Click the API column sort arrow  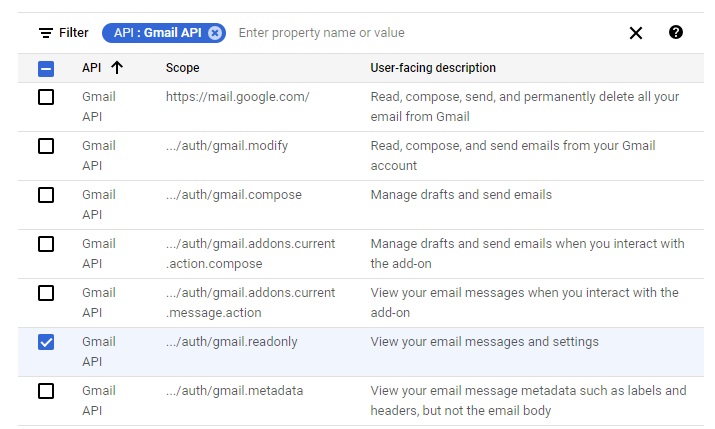click(117, 68)
